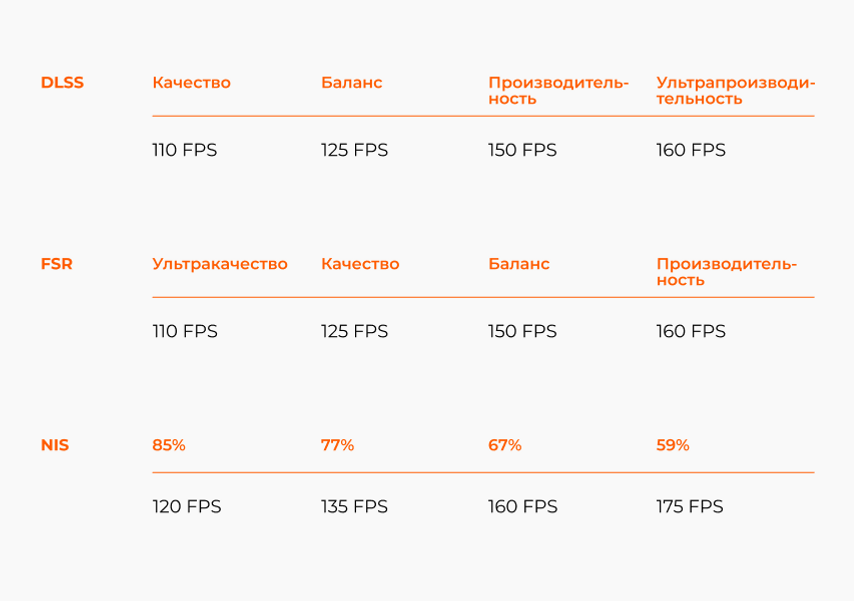Click NIS 77% header
Viewport: 854px width, 601px height.
point(337,445)
